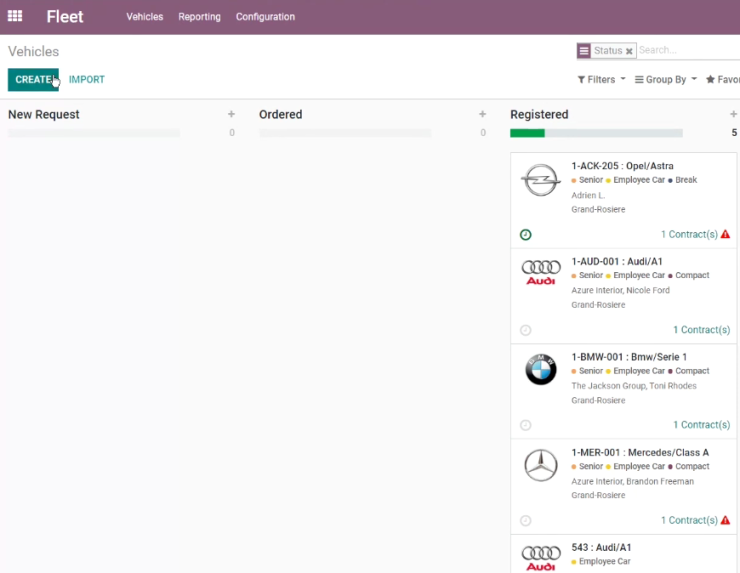Viewport: 740px width, 573px height.
Task: Open vehicle 1-ACK-205 : Opel/Astra
Action: [622, 166]
